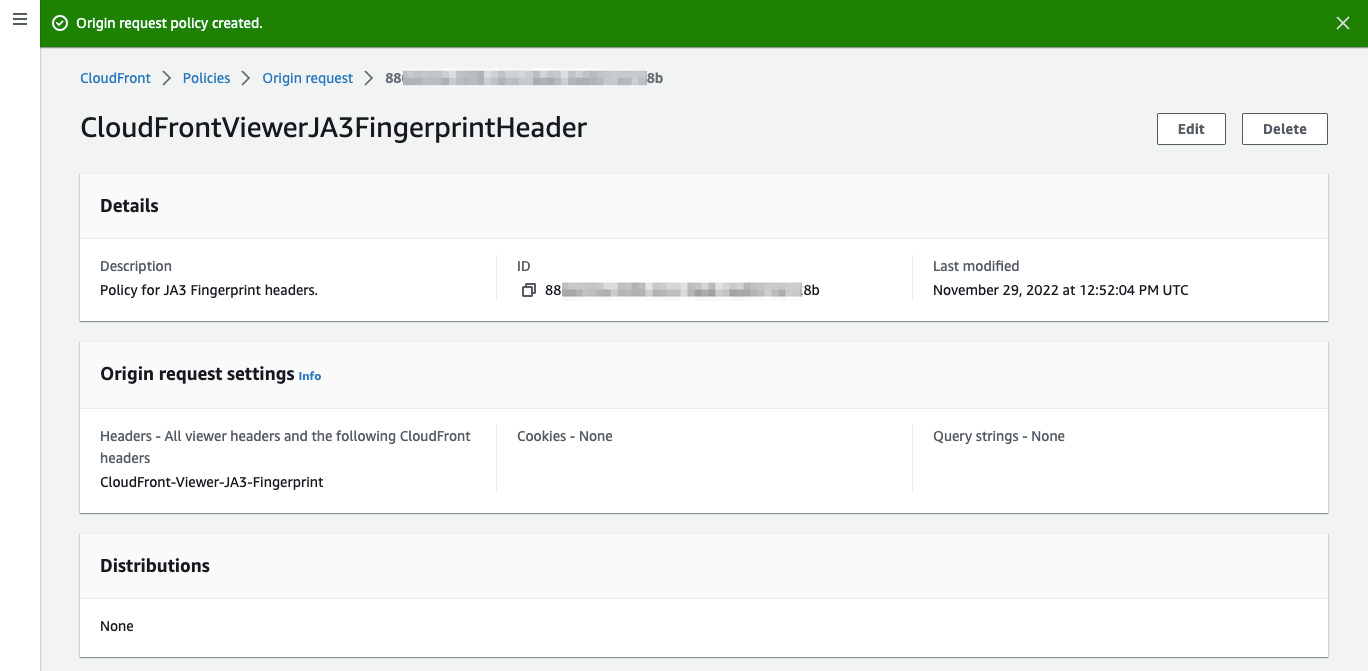This screenshot has height=671, width=1368.
Task: Click the Last modified timestamp
Action: pyautogui.click(x=1060, y=290)
